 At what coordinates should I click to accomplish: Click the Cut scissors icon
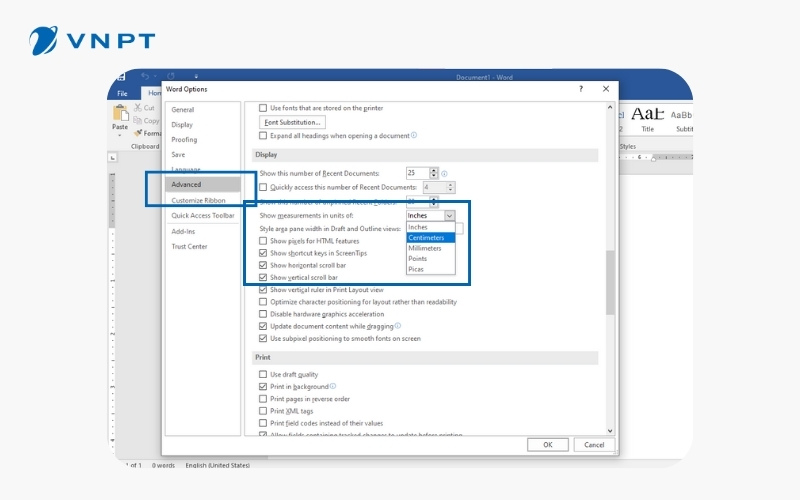point(137,107)
